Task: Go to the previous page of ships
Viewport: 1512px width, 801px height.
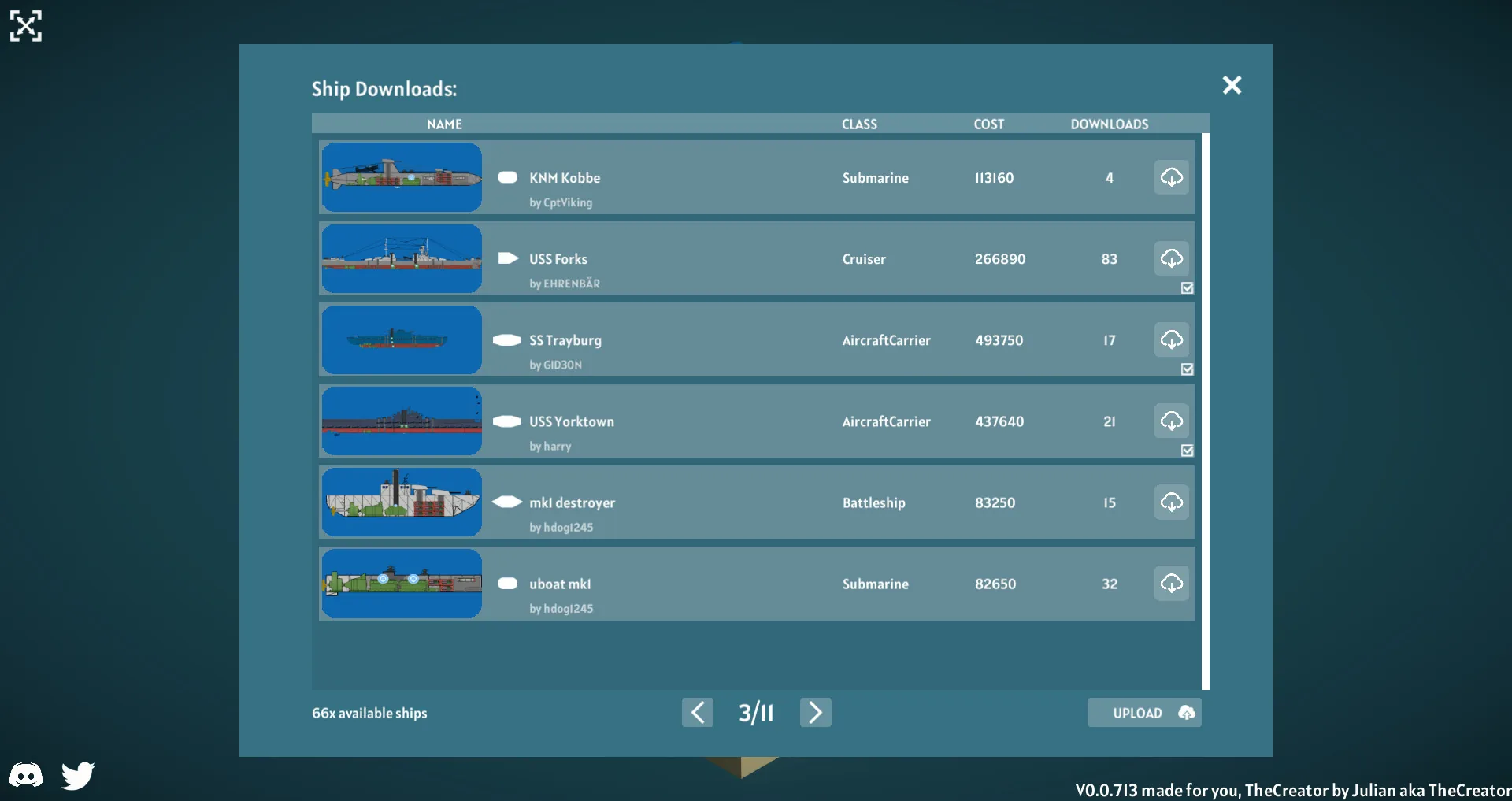Action: tap(698, 712)
